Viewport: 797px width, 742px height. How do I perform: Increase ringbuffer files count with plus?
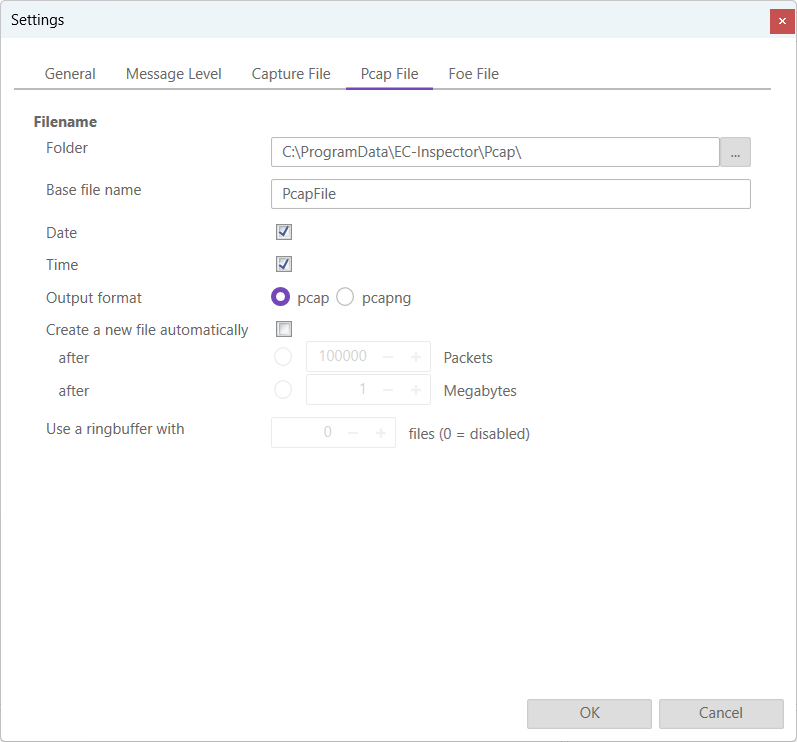(x=380, y=433)
